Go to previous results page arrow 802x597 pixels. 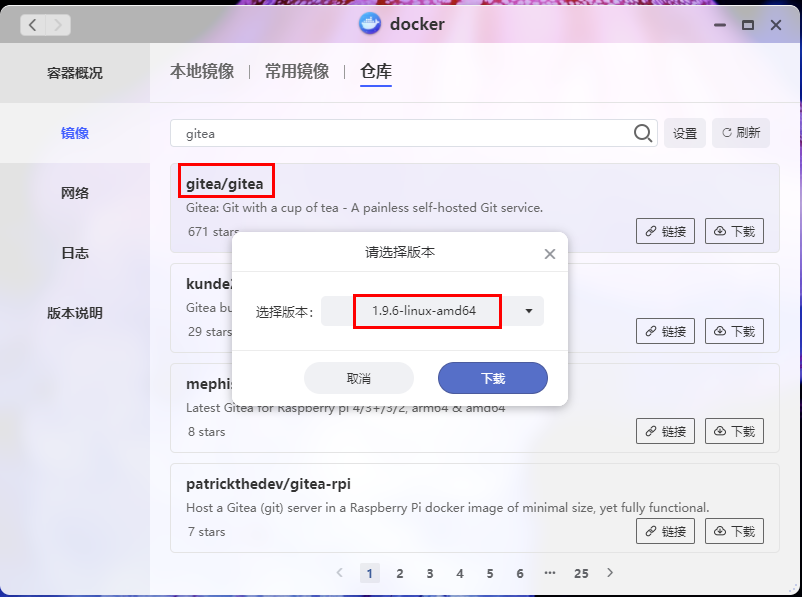point(340,573)
